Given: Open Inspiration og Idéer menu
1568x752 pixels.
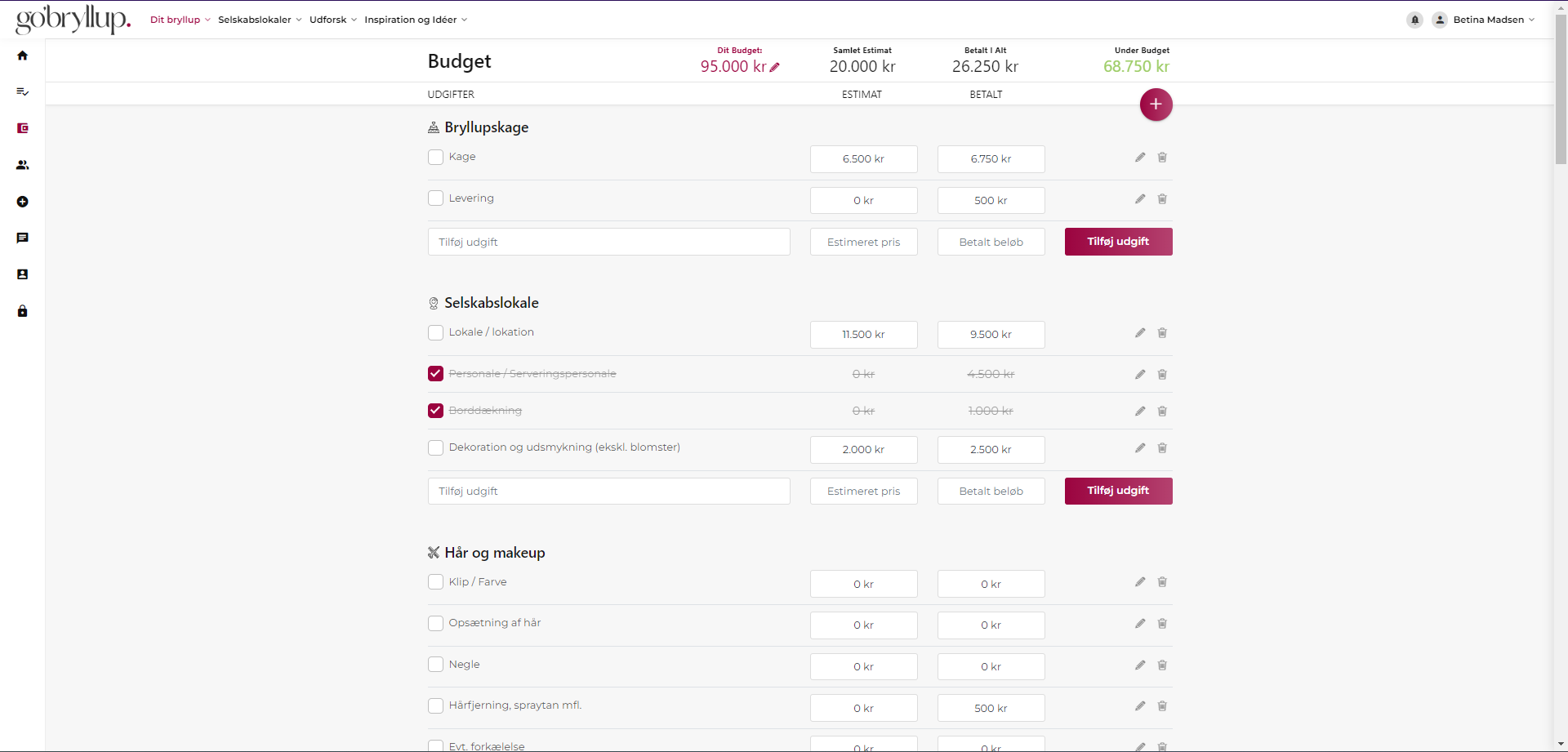Looking at the screenshot, I should 416,20.
